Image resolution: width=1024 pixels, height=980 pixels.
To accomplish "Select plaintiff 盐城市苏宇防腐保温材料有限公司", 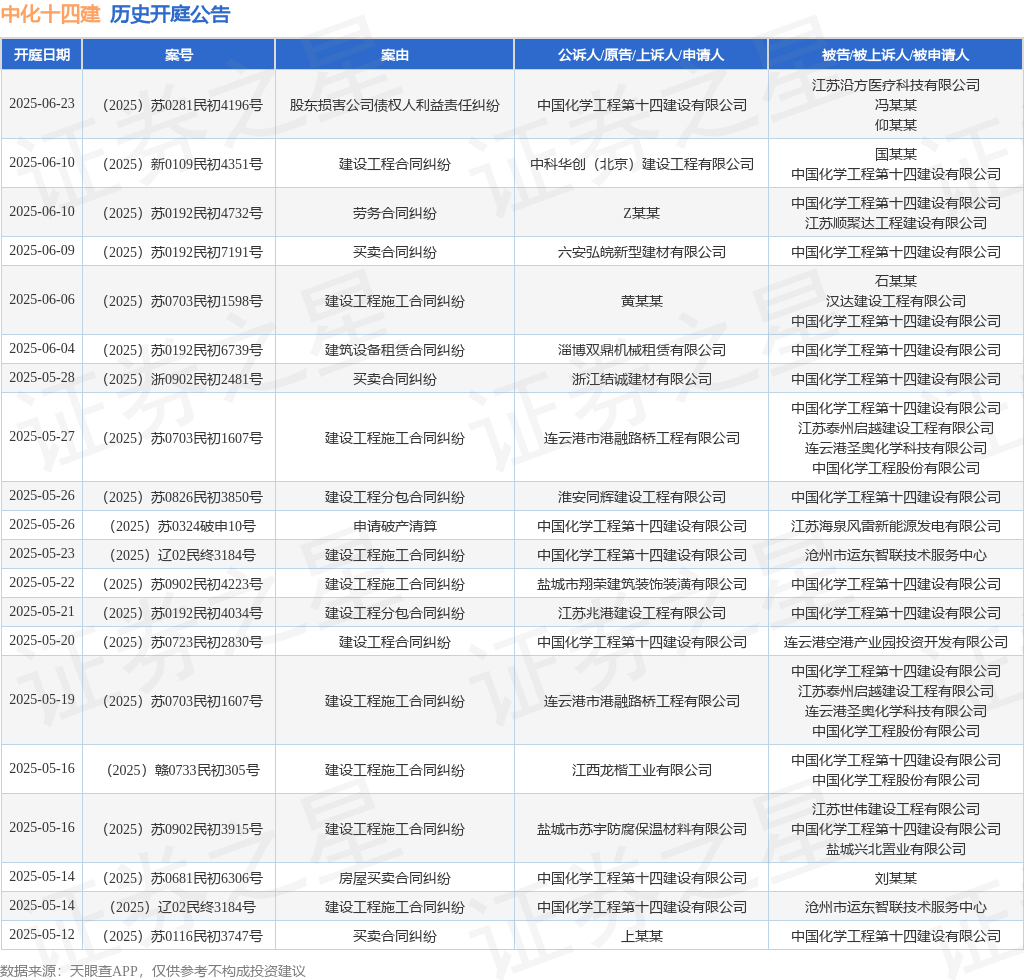I will coord(641,829).
